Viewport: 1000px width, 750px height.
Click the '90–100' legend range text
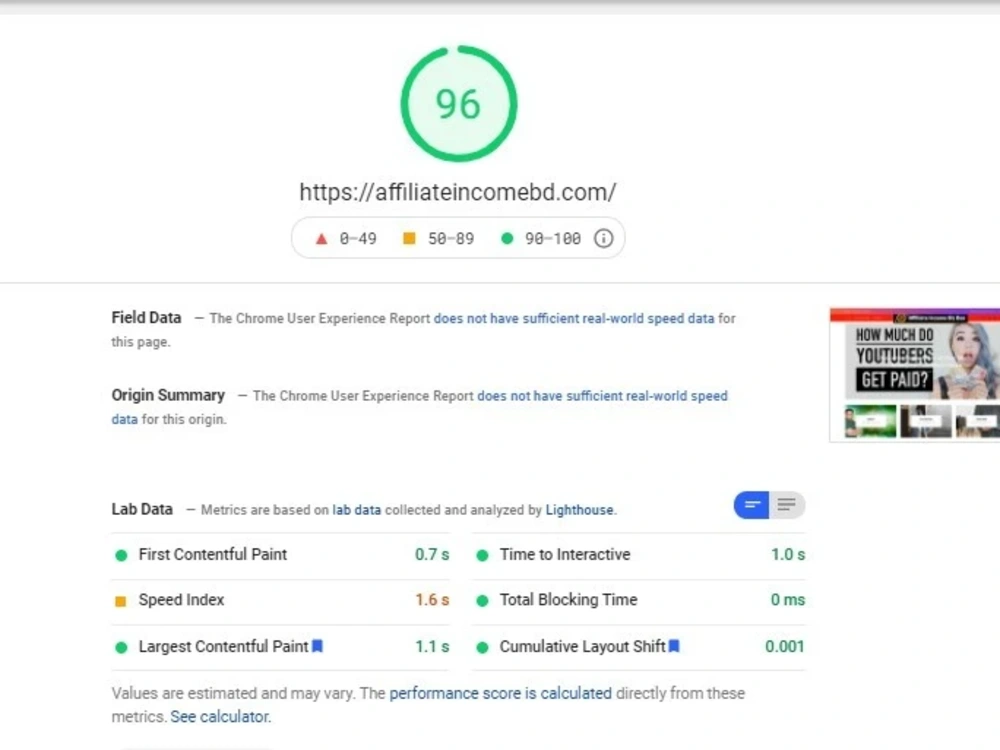click(553, 239)
